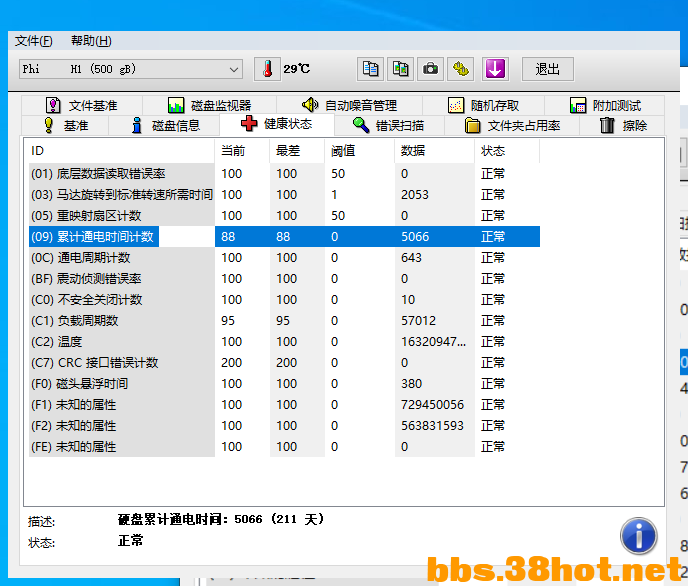Click the thermometer temperature icon

[x=267, y=69]
